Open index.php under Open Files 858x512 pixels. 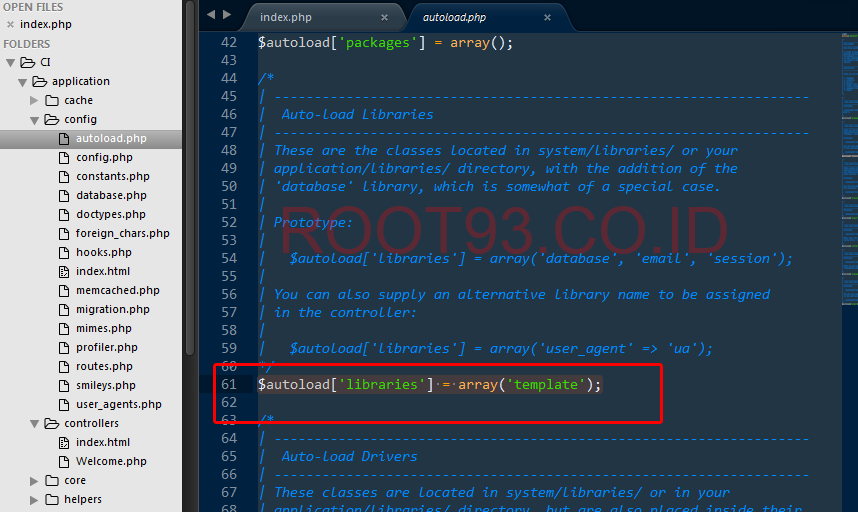[x=46, y=25]
